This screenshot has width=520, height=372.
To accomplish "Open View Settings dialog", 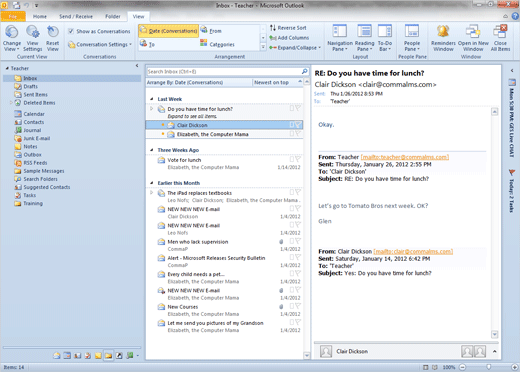I will pyautogui.click(x=32, y=39).
